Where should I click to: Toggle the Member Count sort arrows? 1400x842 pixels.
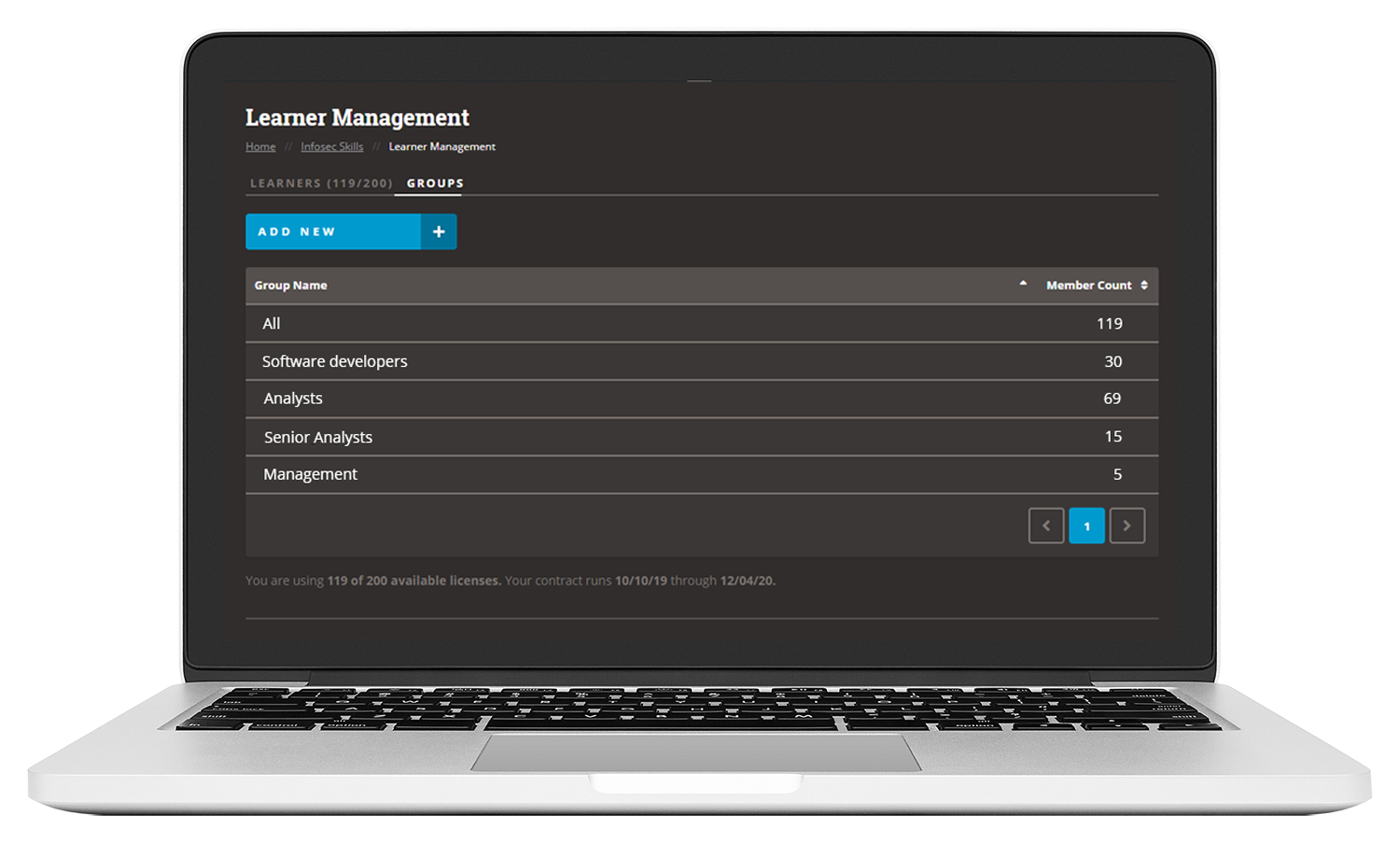[x=1144, y=286]
